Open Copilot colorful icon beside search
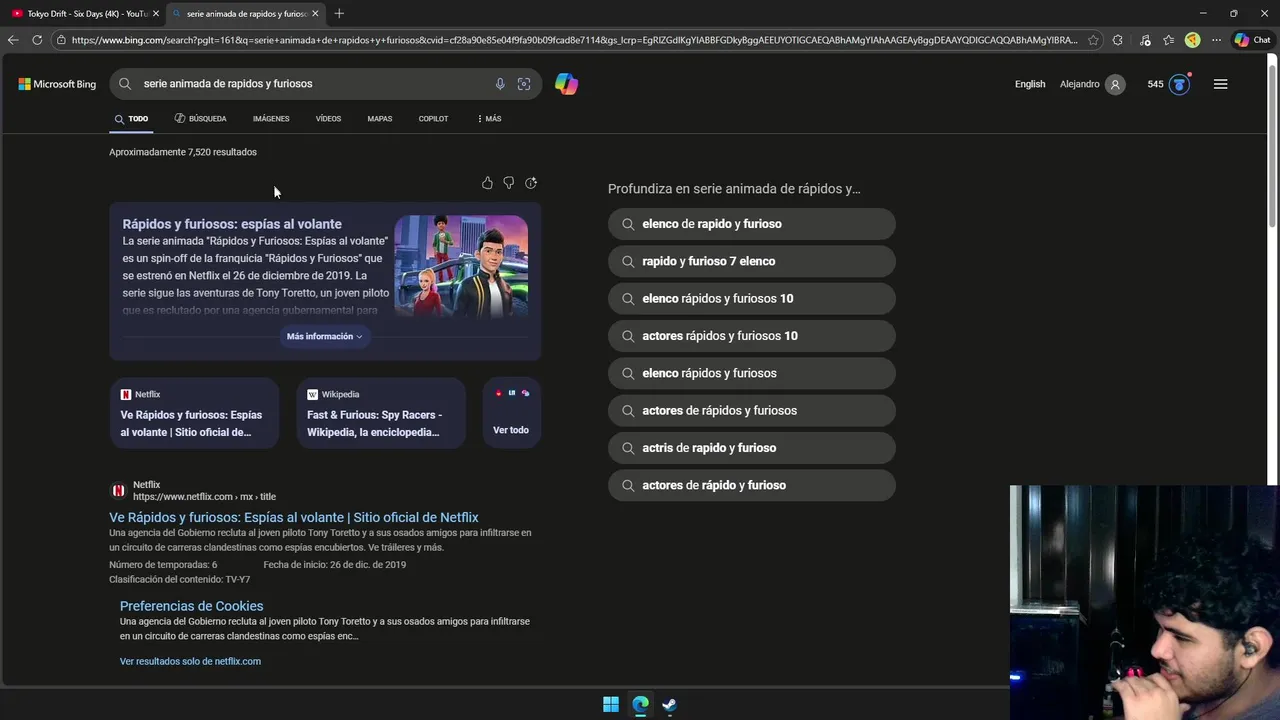 (567, 84)
